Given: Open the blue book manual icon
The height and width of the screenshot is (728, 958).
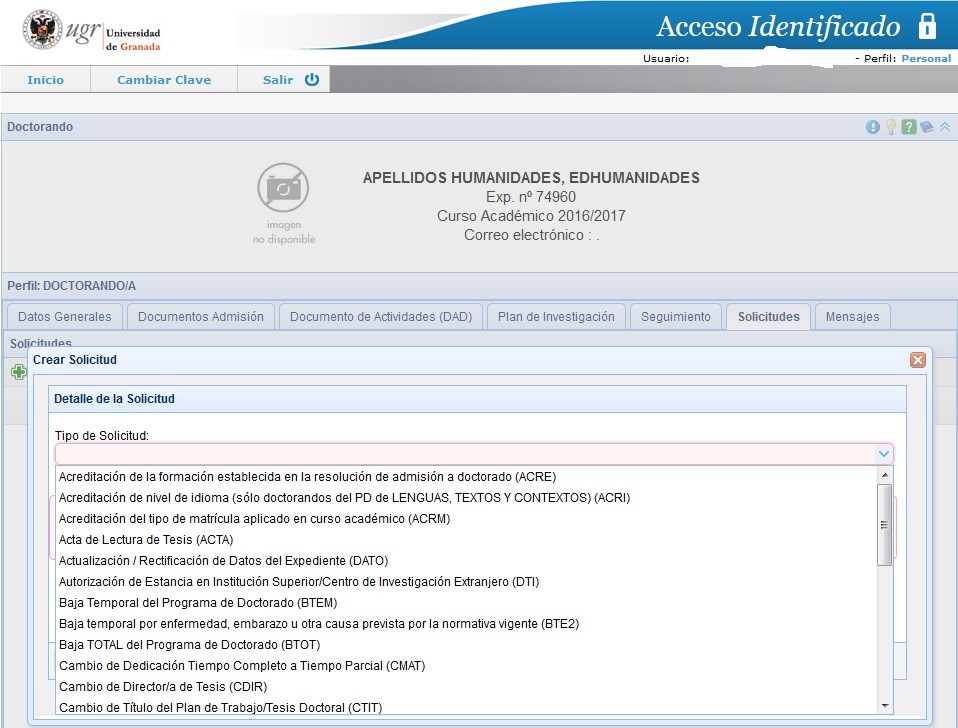Looking at the screenshot, I should [926, 127].
